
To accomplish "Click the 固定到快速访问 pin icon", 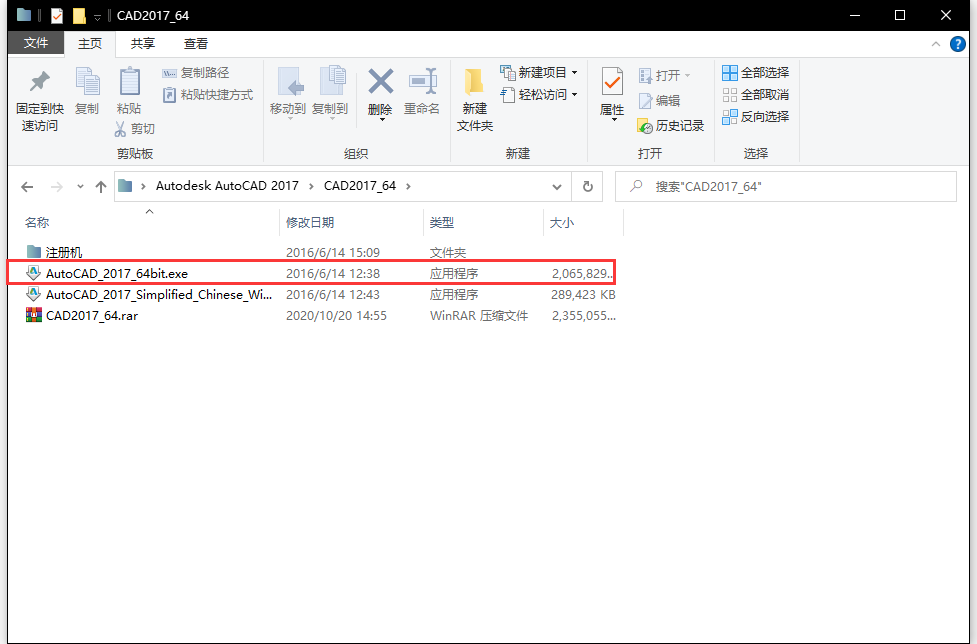I will [39, 82].
